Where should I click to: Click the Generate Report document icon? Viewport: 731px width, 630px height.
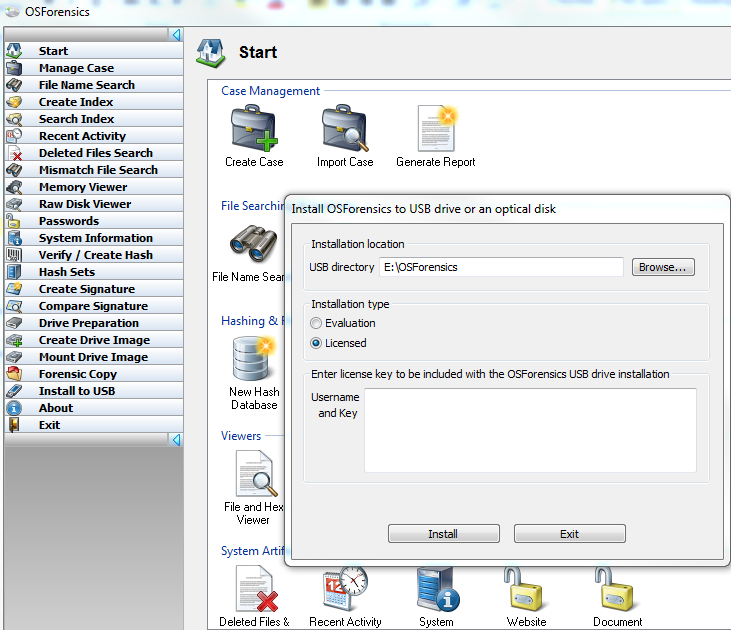436,128
